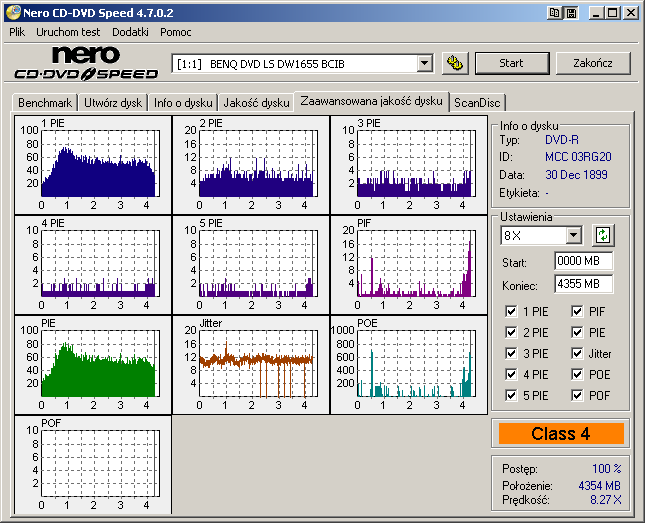645x523 pixels.
Task: Click the Zakończ button
Action: point(593,63)
